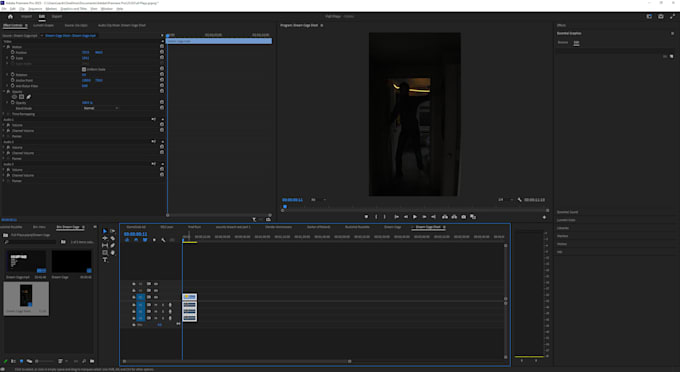
Task: Select the Slip tool
Action: click(105, 245)
